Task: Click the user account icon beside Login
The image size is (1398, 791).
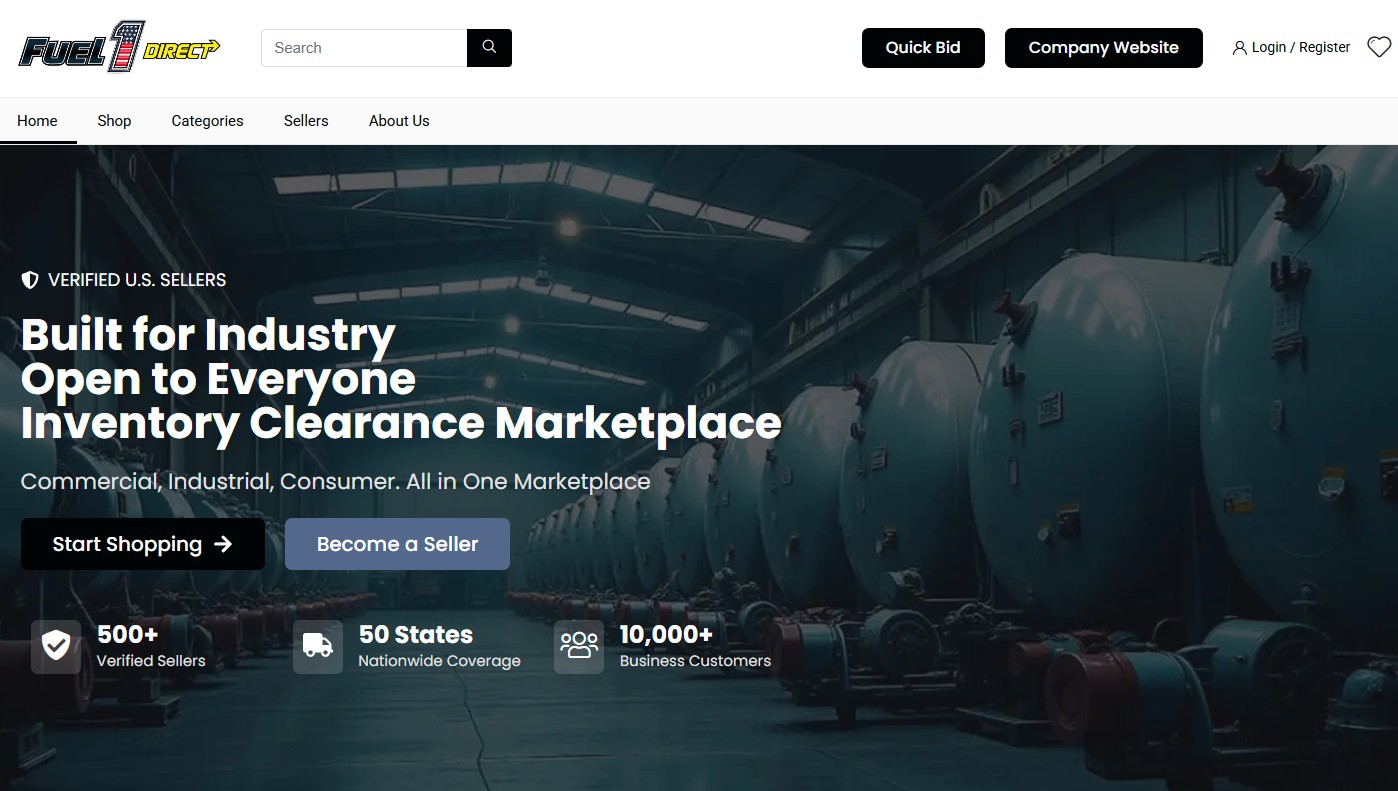Action: click(x=1239, y=47)
